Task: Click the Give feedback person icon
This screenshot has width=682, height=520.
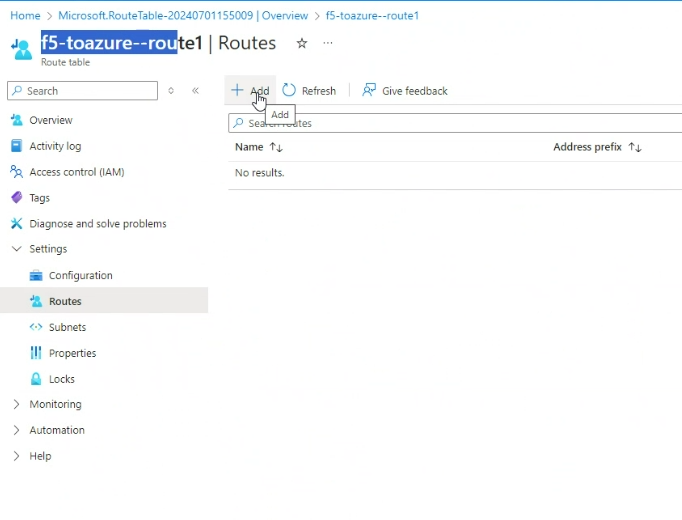Action: click(369, 90)
